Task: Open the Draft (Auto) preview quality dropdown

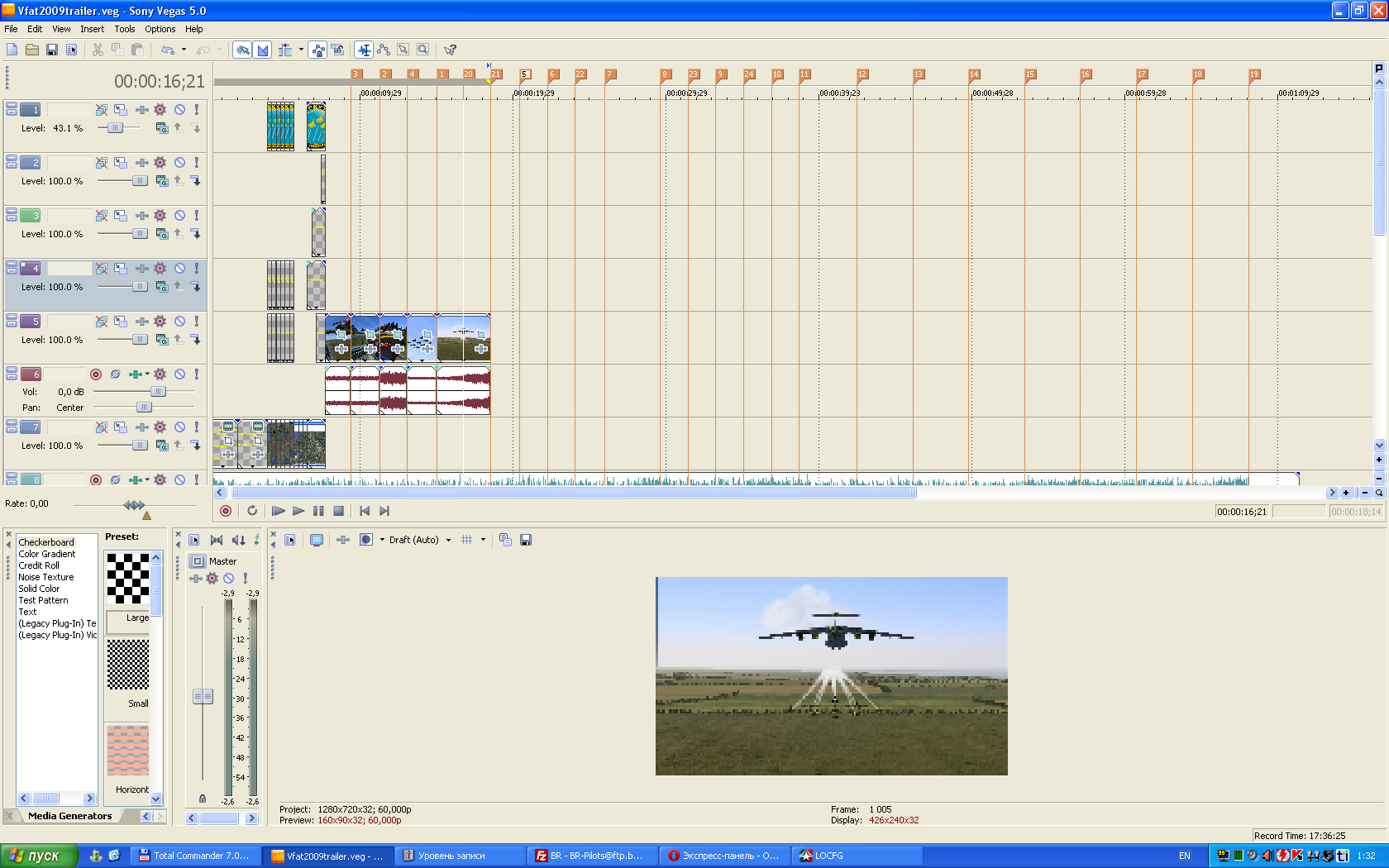Action: (448, 540)
